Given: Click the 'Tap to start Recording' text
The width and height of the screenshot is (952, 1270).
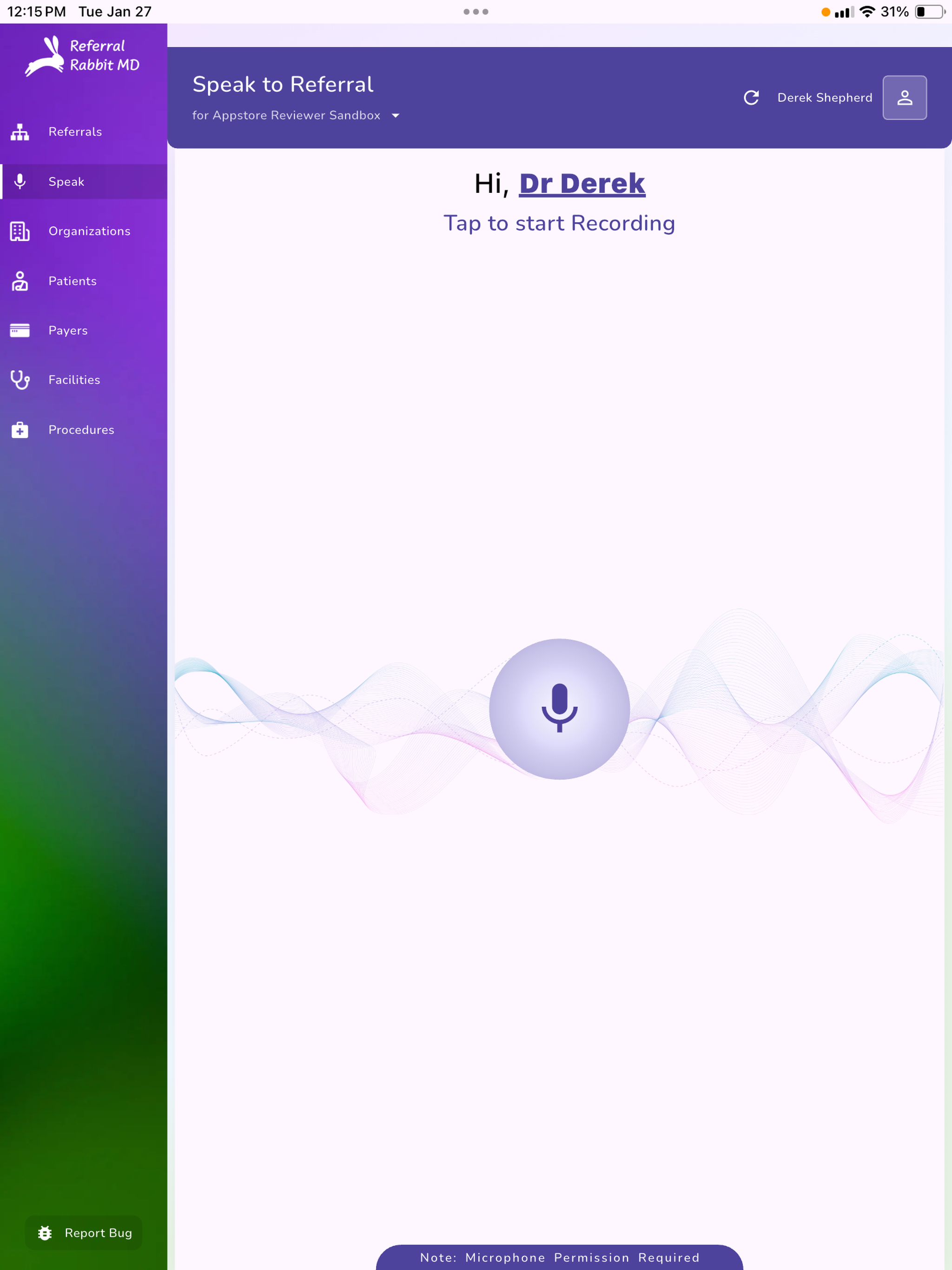Looking at the screenshot, I should [559, 223].
